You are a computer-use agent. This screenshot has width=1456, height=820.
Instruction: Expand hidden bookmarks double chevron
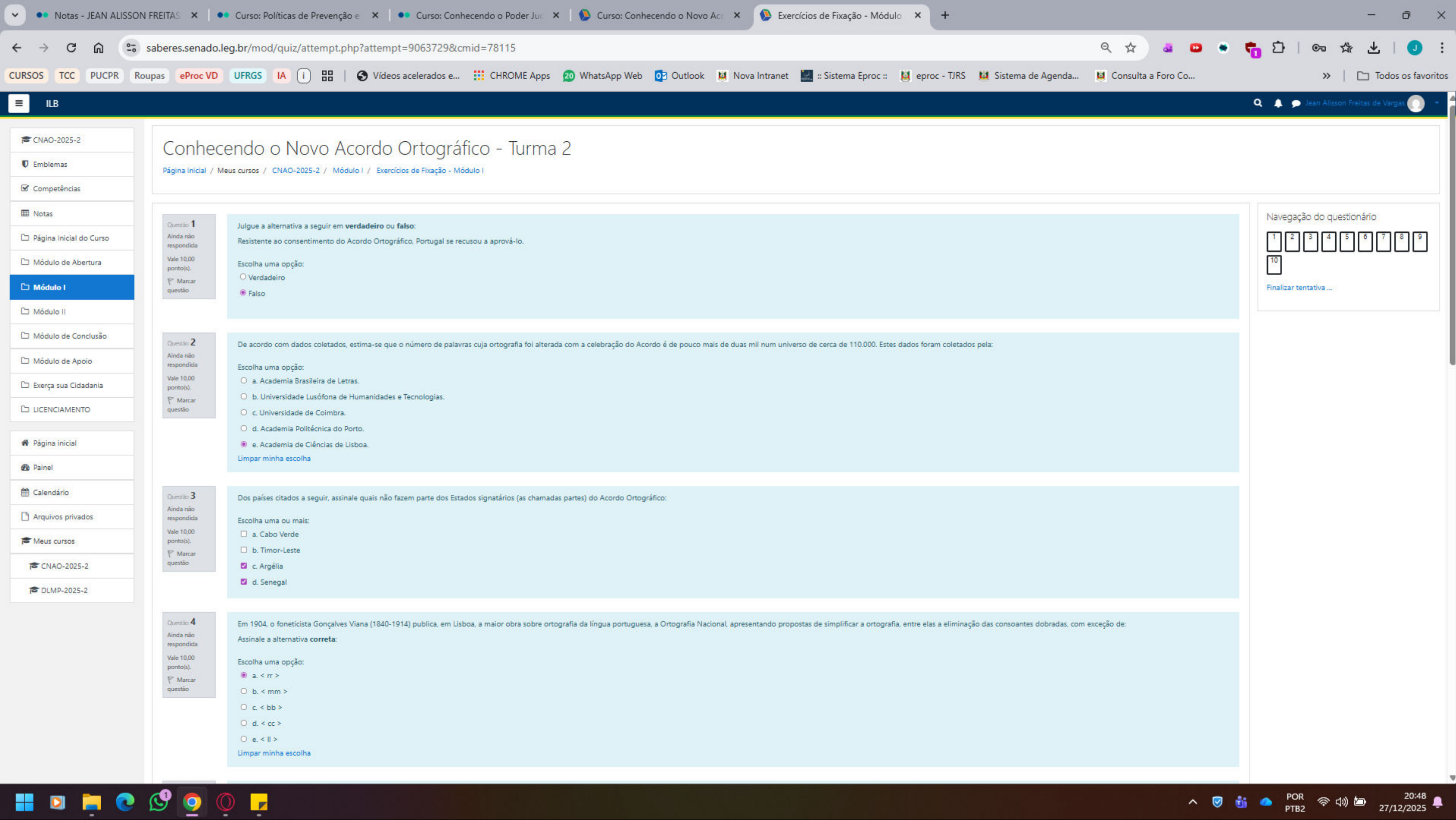click(x=1326, y=76)
